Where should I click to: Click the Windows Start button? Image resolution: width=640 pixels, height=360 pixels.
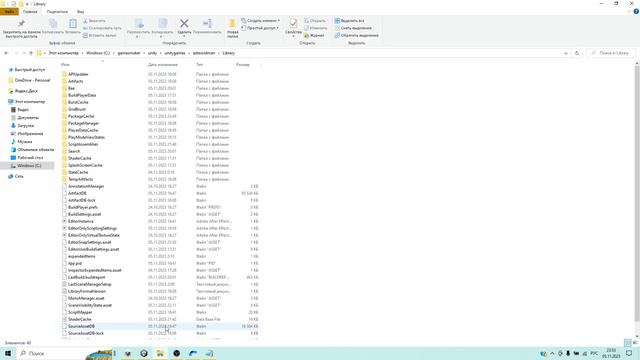(x=8, y=353)
